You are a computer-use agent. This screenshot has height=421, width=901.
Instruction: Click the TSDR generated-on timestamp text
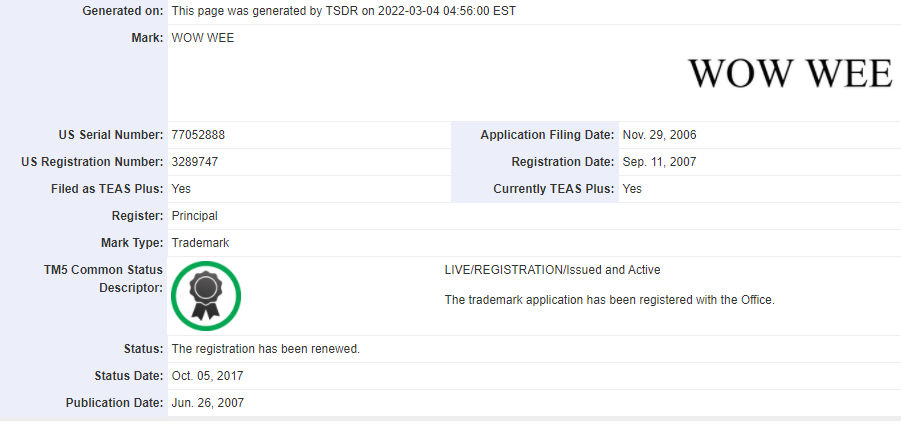[x=344, y=11]
